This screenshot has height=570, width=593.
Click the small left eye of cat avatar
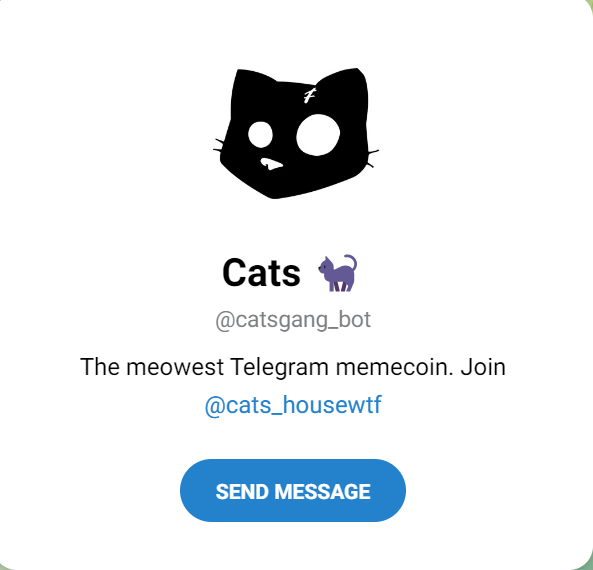pyautogui.click(x=260, y=135)
